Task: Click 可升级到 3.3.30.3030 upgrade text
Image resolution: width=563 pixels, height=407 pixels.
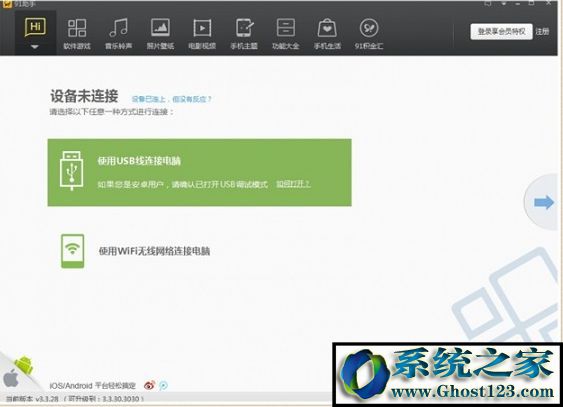Action: (103, 399)
